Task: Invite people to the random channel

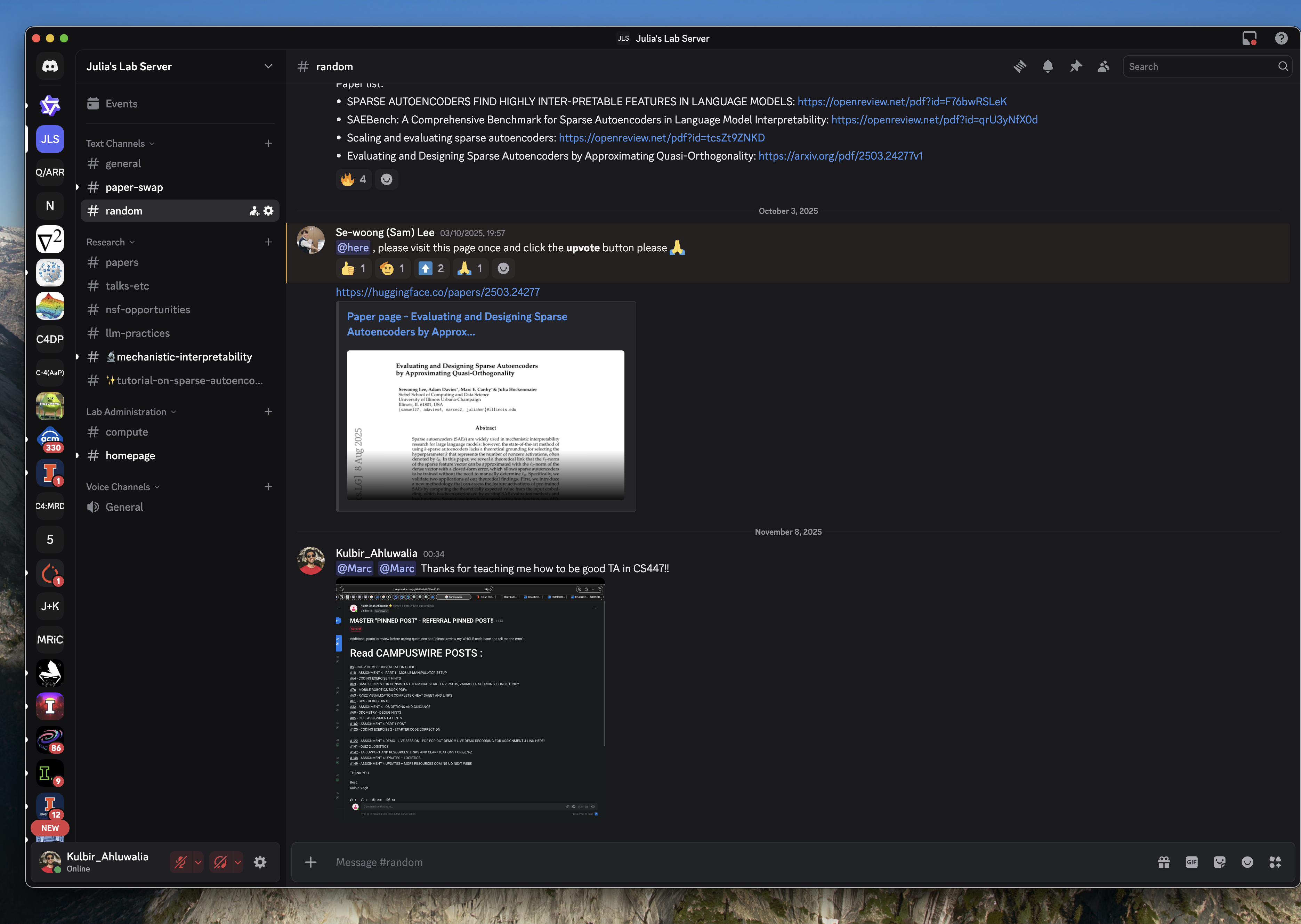Action: (x=254, y=211)
